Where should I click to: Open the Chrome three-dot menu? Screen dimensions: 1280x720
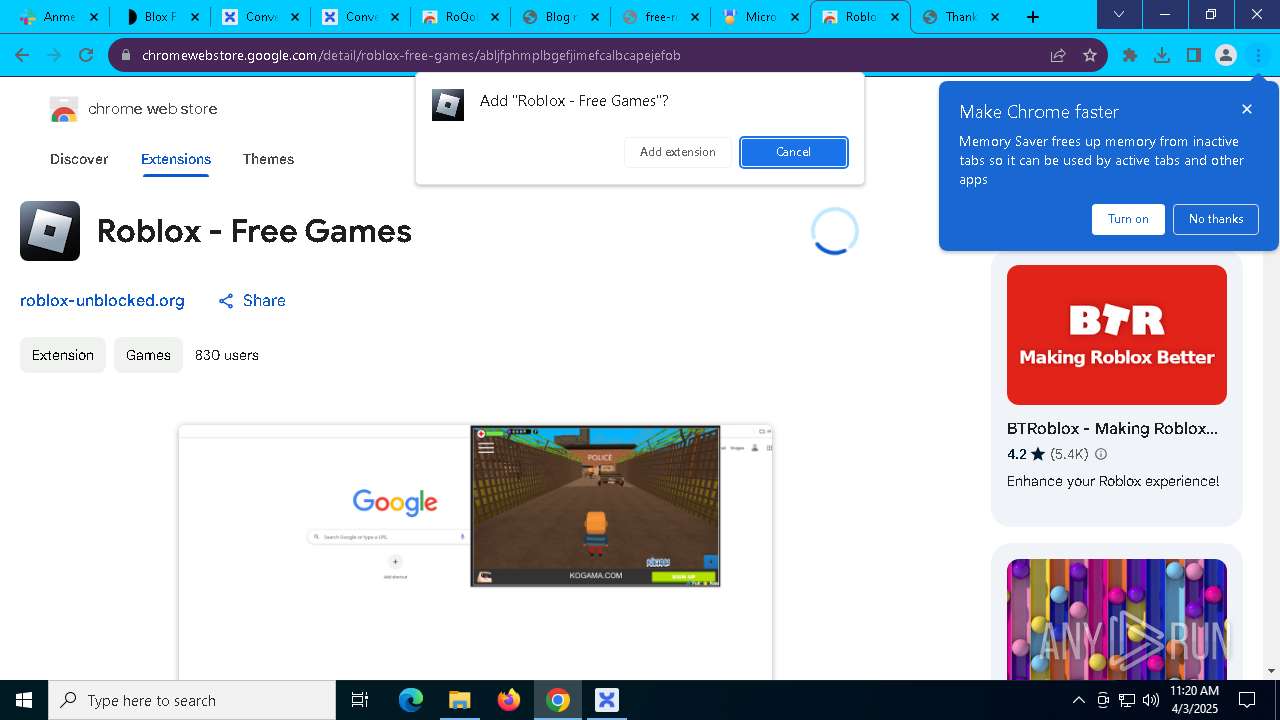click(x=1258, y=55)
